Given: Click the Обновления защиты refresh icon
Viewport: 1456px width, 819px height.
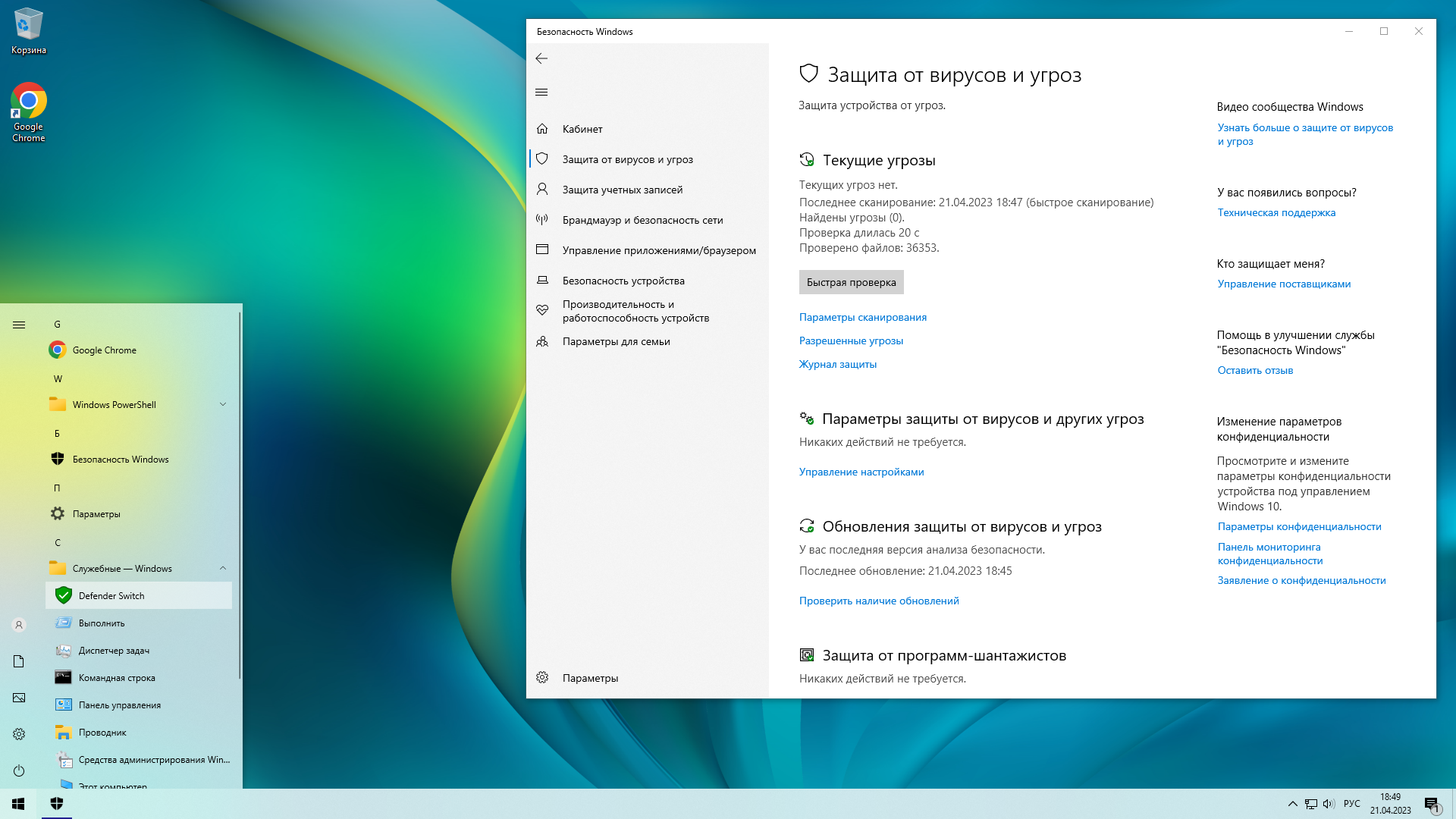Looking at the screenshot, I should 807,526.
